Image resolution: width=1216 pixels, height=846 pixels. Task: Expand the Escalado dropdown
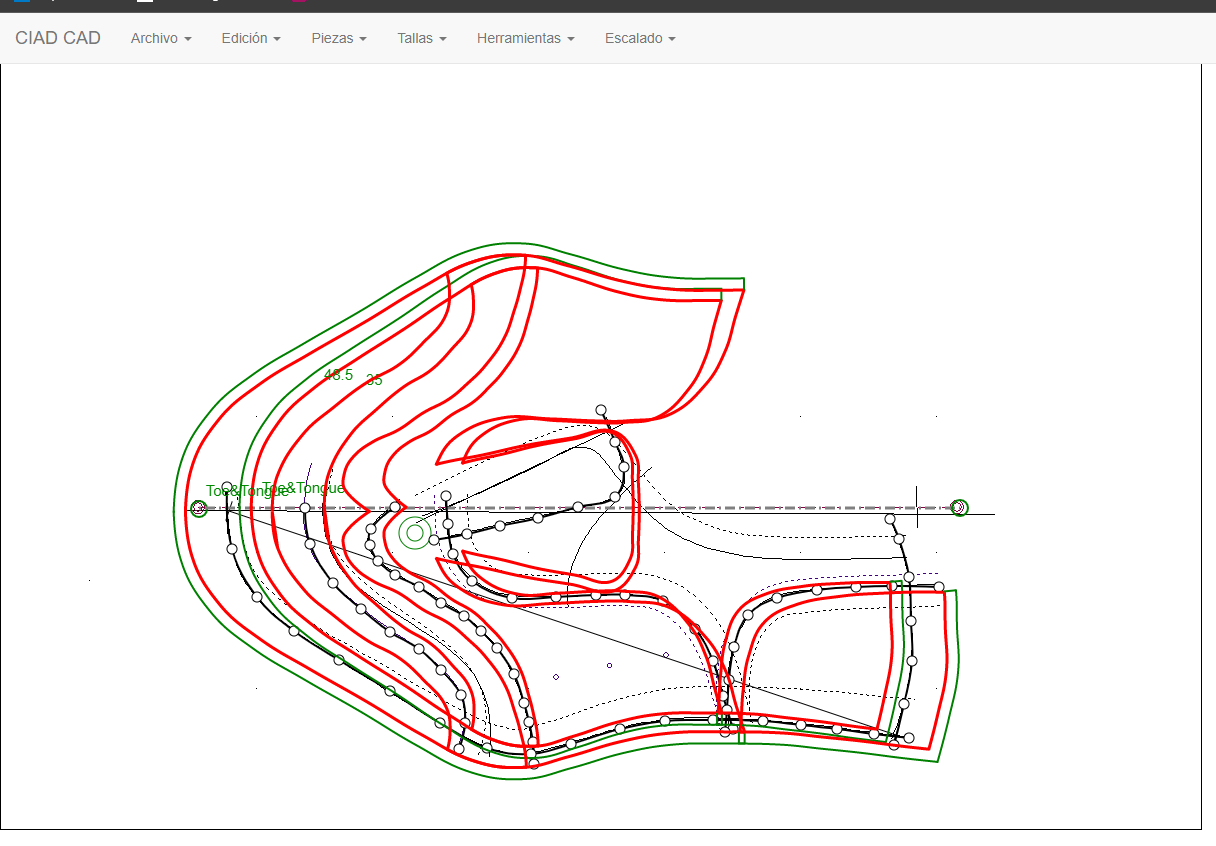[640, 38]
